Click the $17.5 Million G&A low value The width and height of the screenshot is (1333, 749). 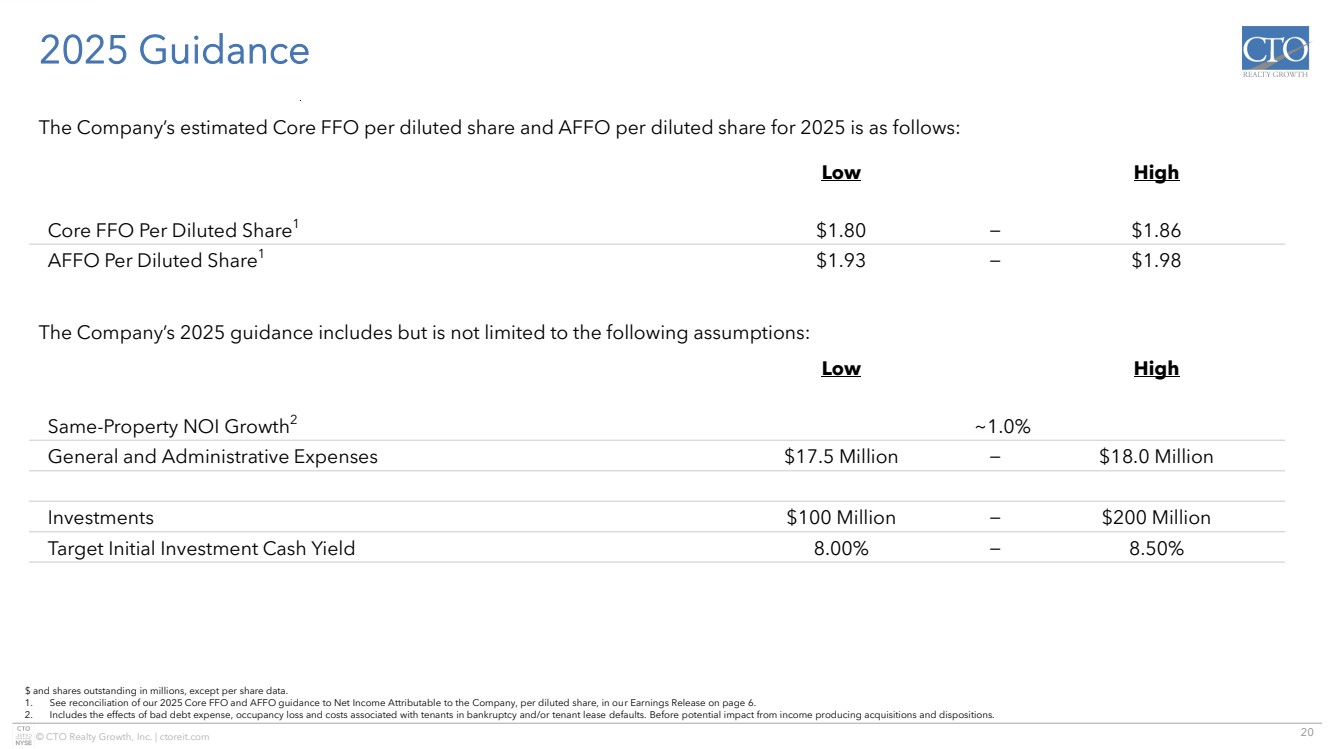[841, 457]
